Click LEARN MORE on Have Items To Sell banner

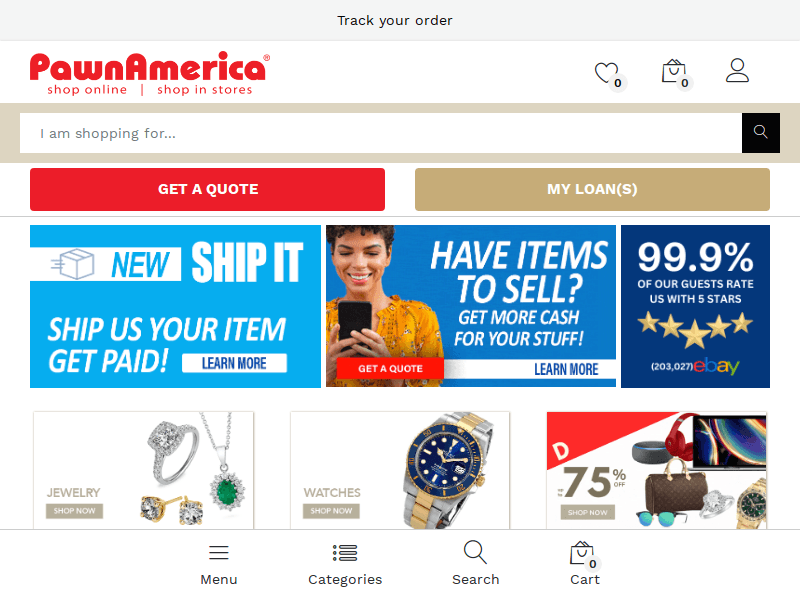pos(566,369)
